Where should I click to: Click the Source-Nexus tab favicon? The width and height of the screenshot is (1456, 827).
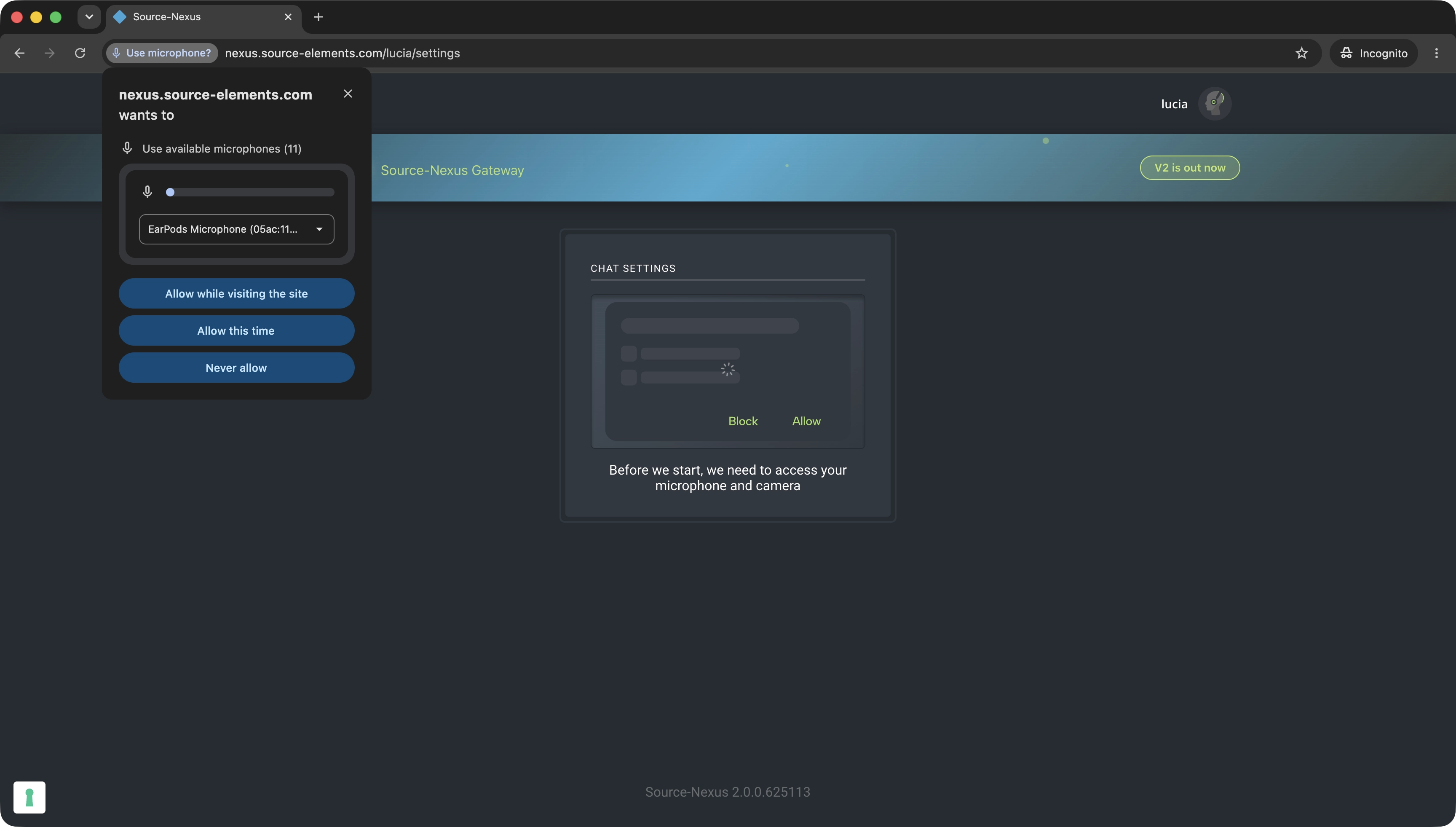[x=120, y=17]
